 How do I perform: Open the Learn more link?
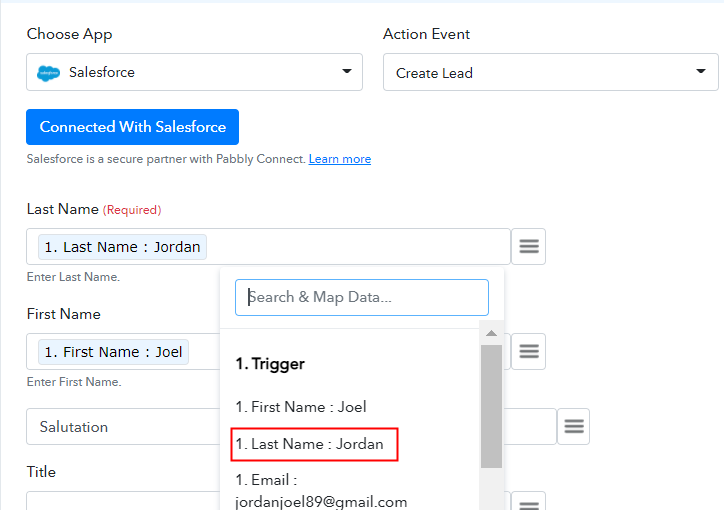pos(340,159)
